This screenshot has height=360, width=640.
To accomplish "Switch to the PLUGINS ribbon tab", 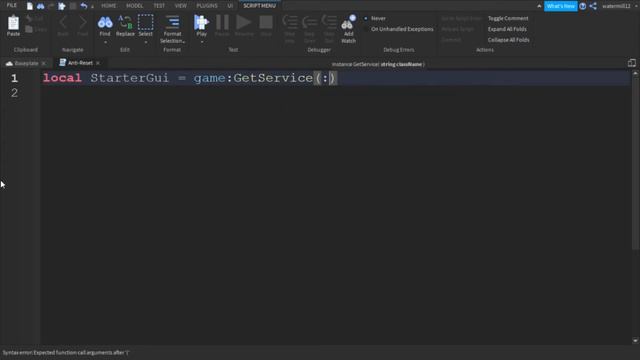I will (x=207, y=6).
